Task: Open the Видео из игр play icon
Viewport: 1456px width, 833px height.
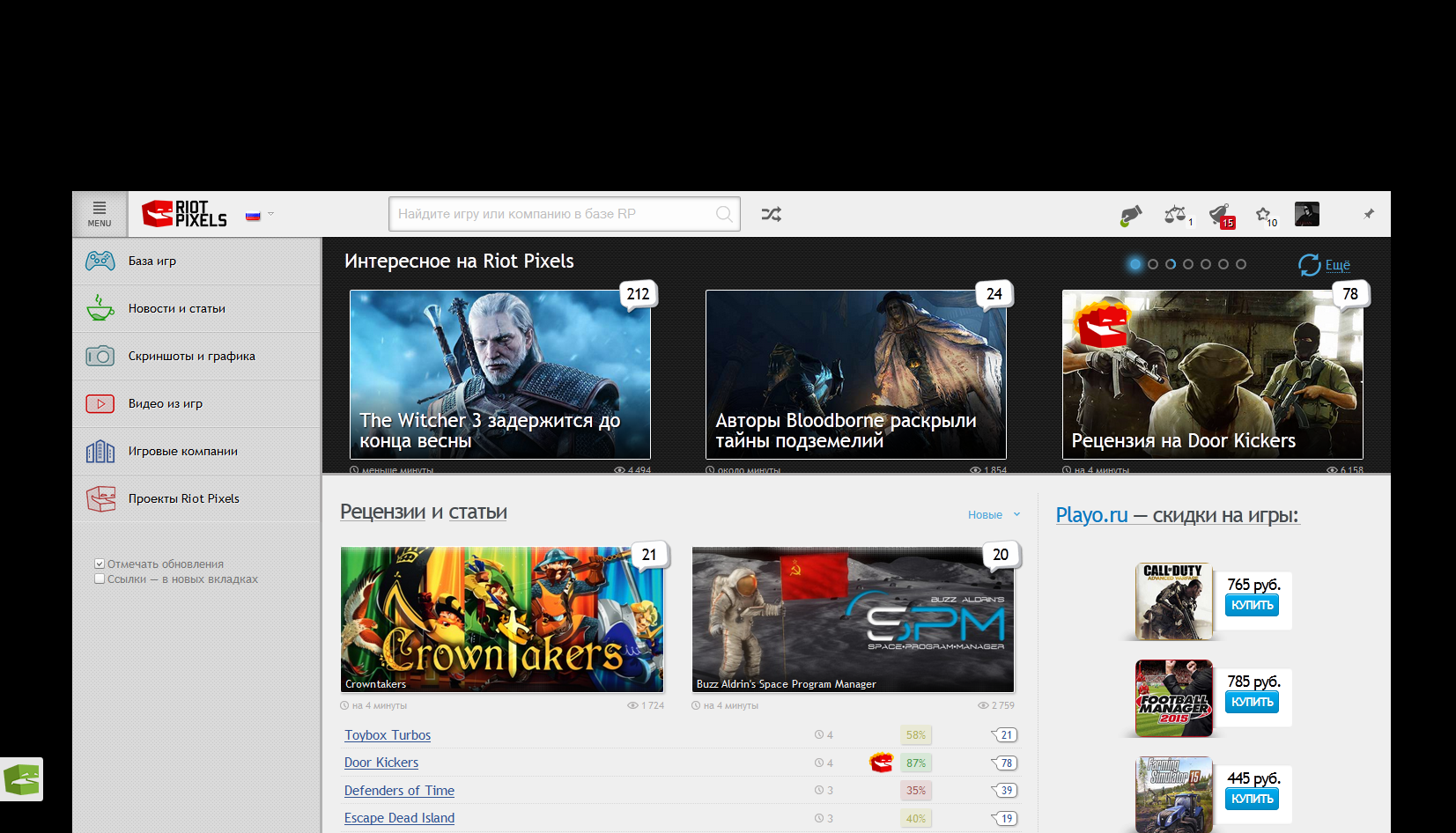Action: 100,403
